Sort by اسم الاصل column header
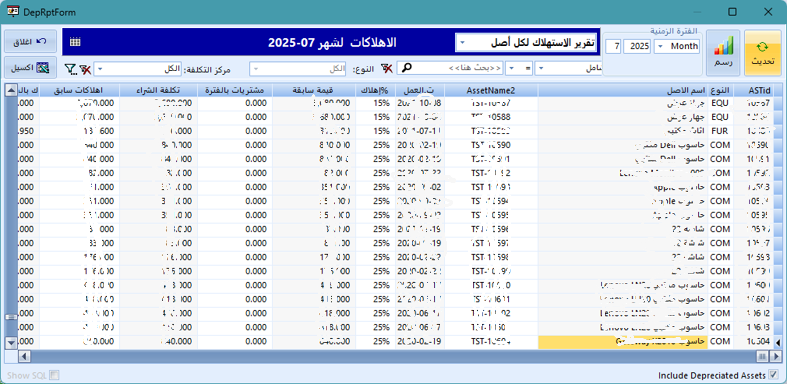 (623, 90)
